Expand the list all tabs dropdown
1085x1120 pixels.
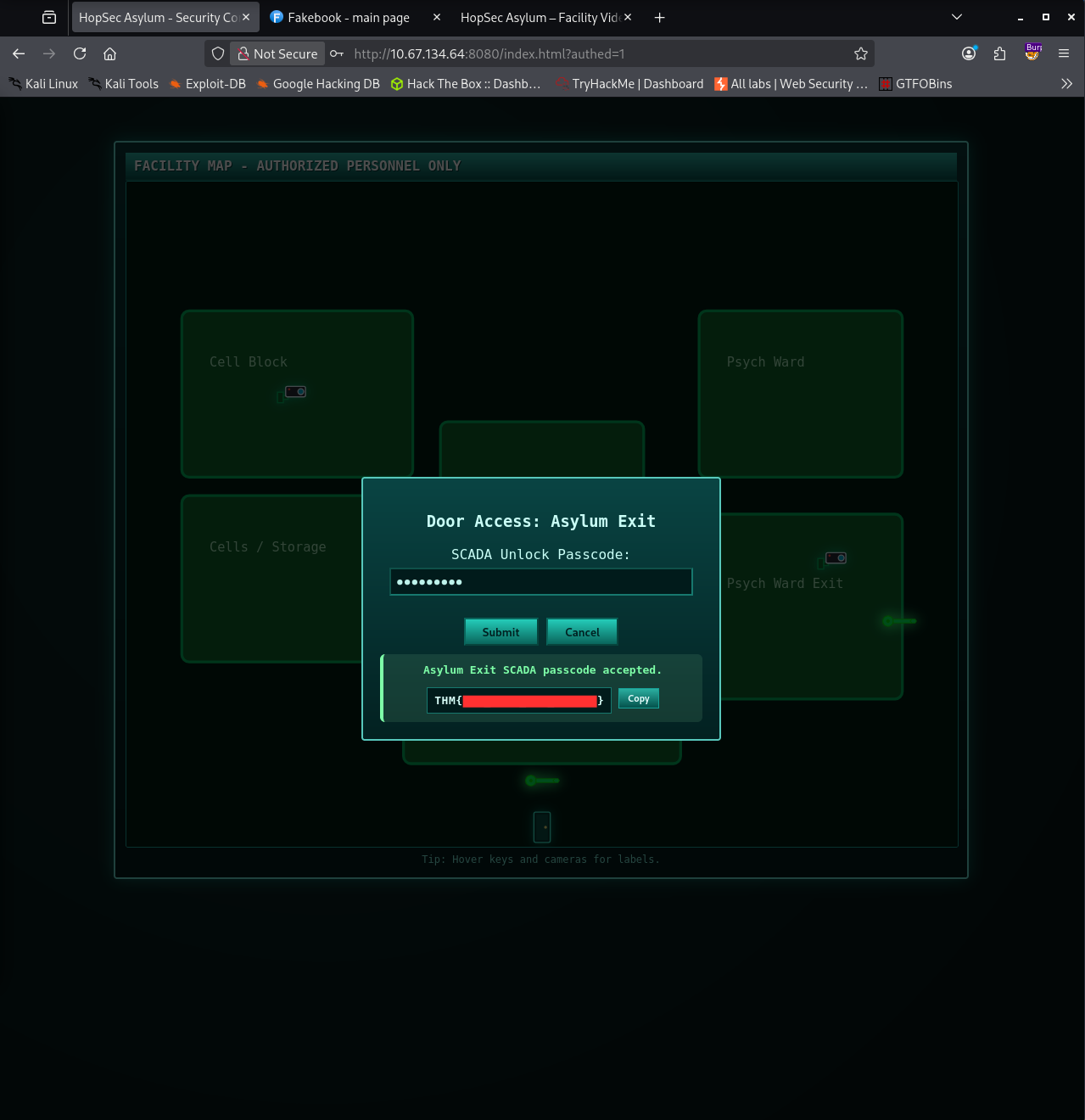coord(957,17)
